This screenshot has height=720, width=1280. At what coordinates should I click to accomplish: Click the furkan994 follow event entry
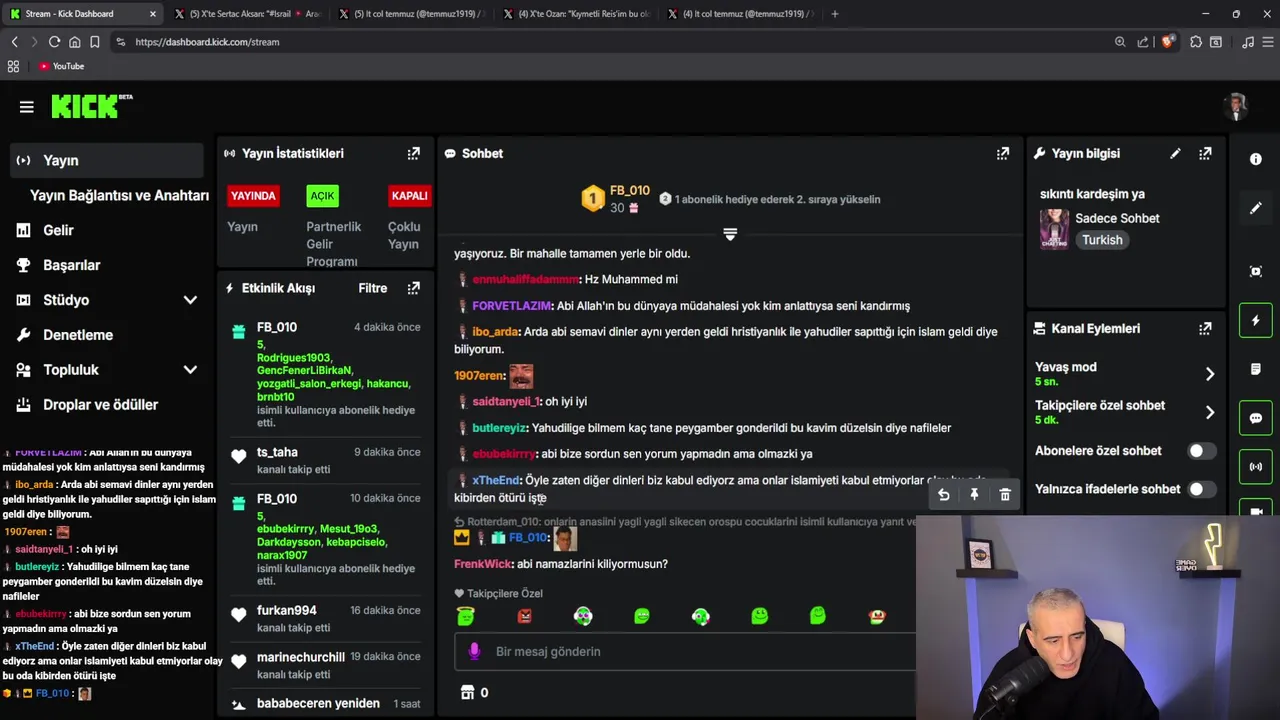coord(325,618)
